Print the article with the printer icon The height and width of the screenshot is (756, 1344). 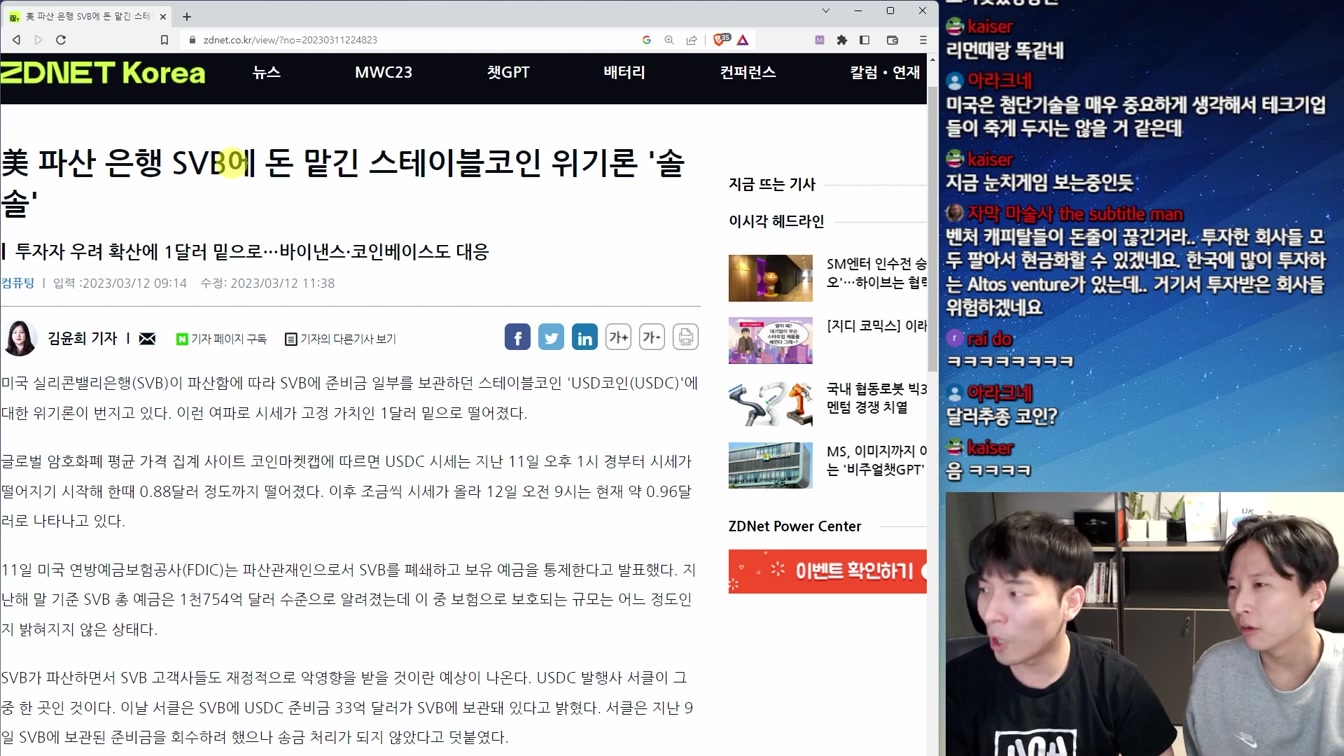click(x=685, y=337)
